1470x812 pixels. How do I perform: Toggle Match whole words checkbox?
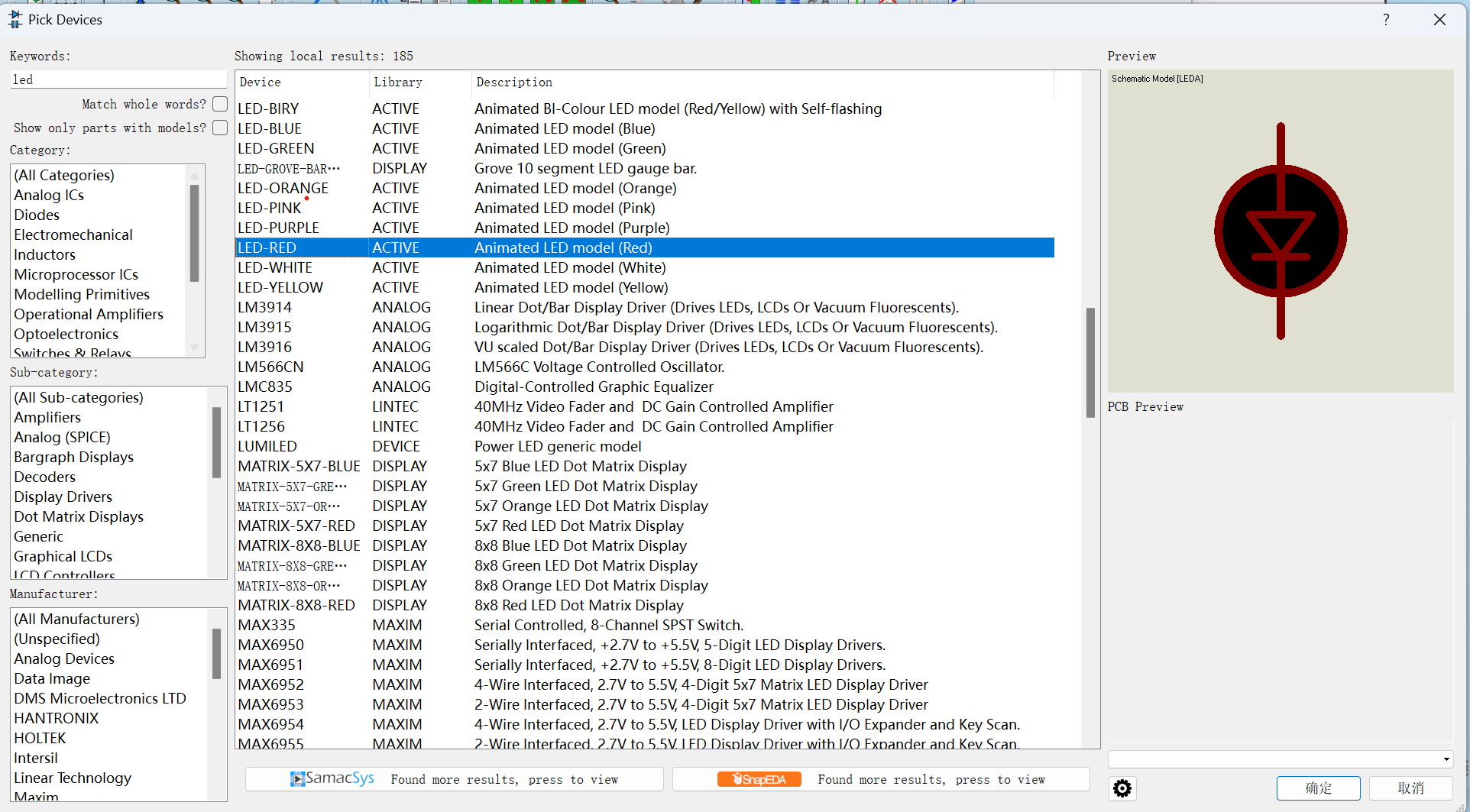[220, 104]
